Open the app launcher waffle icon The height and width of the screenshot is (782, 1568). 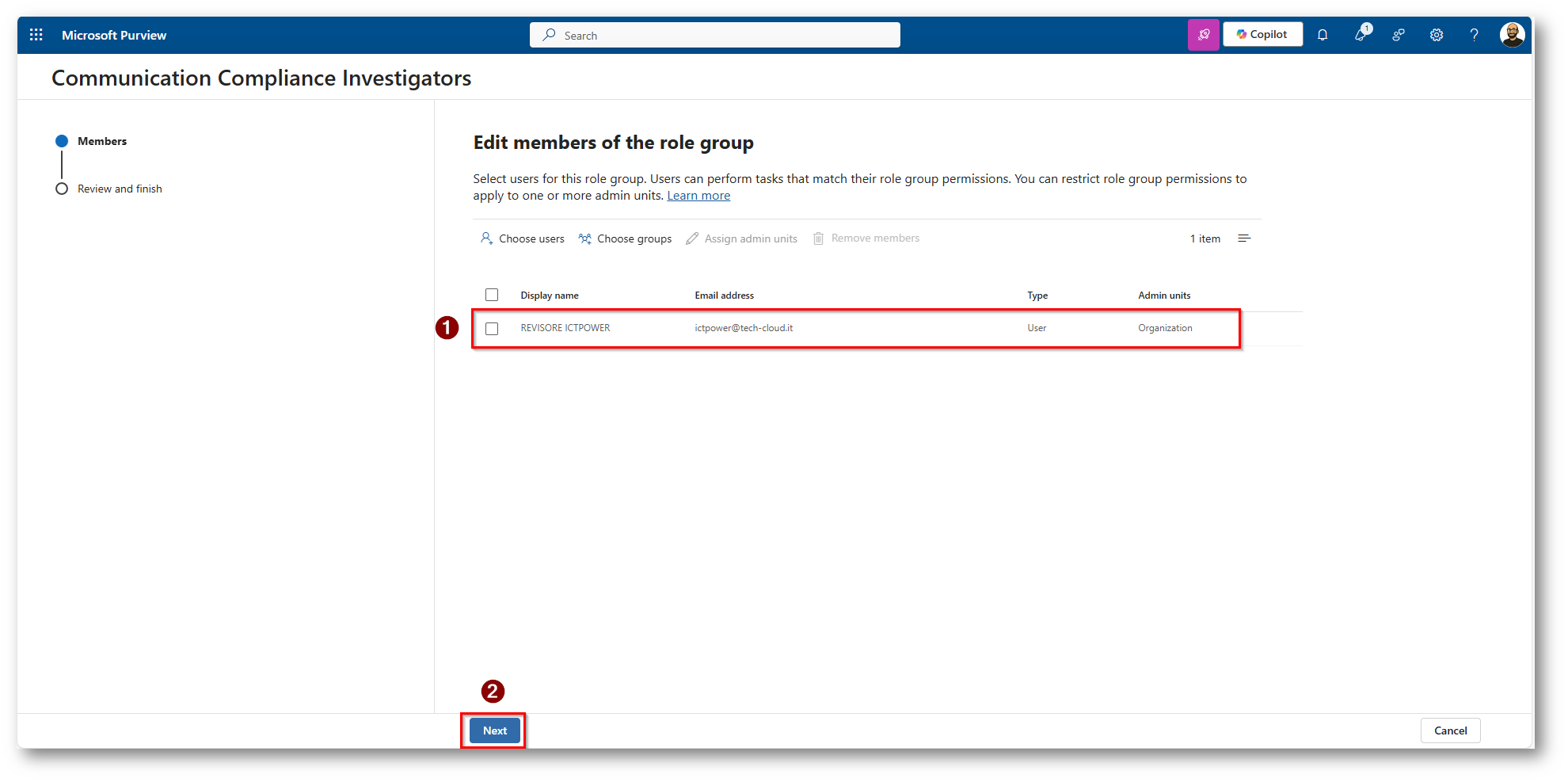point(36,35)
